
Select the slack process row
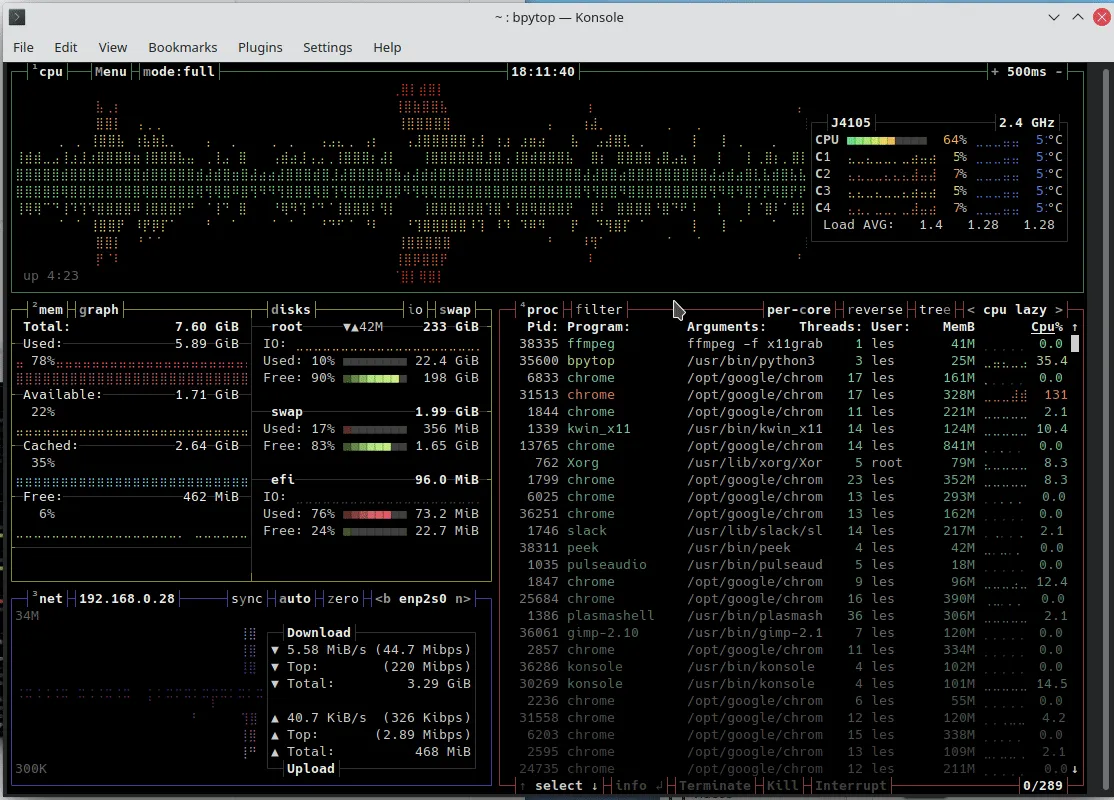pos(791,531)
